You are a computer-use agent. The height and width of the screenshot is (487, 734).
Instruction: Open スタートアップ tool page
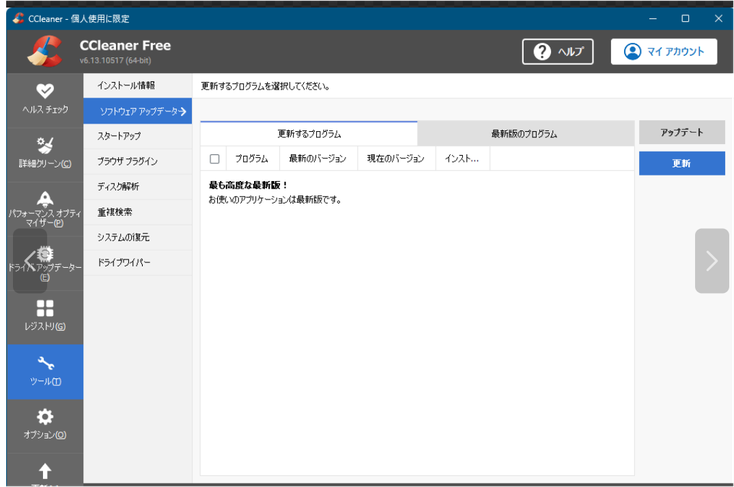pyautogui.click(x=138, y=136)
